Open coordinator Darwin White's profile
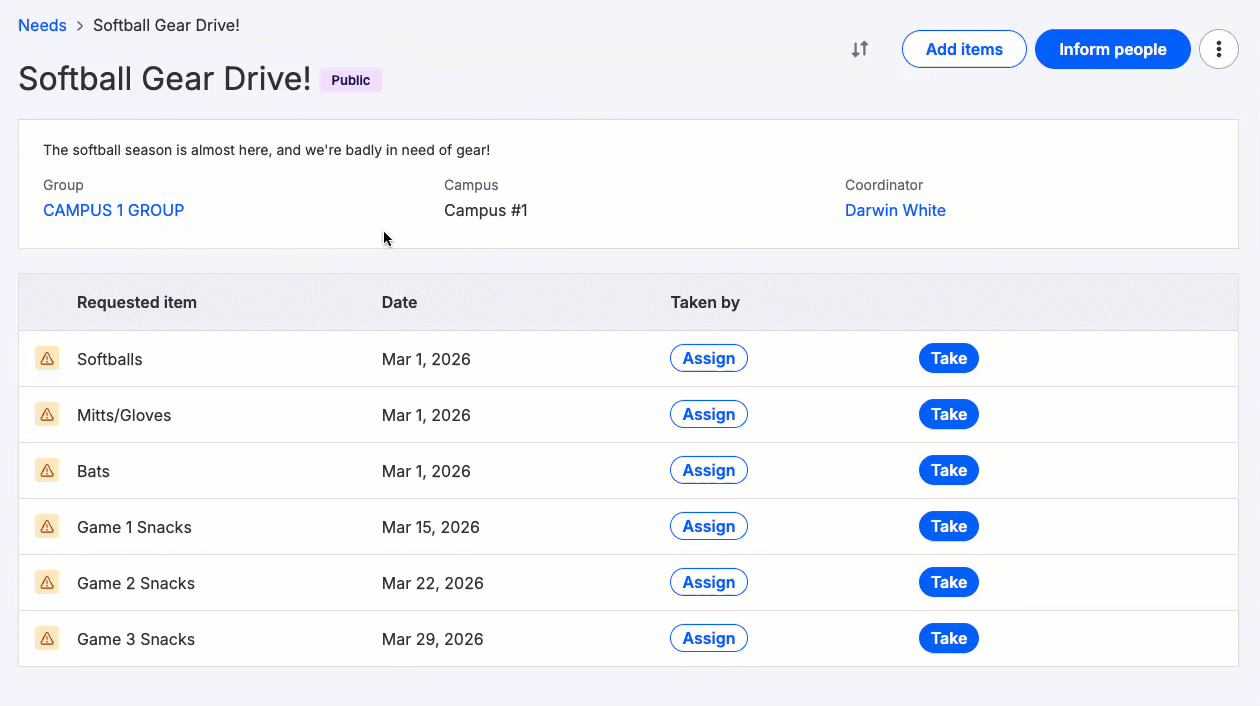 (x=895, y=210)
